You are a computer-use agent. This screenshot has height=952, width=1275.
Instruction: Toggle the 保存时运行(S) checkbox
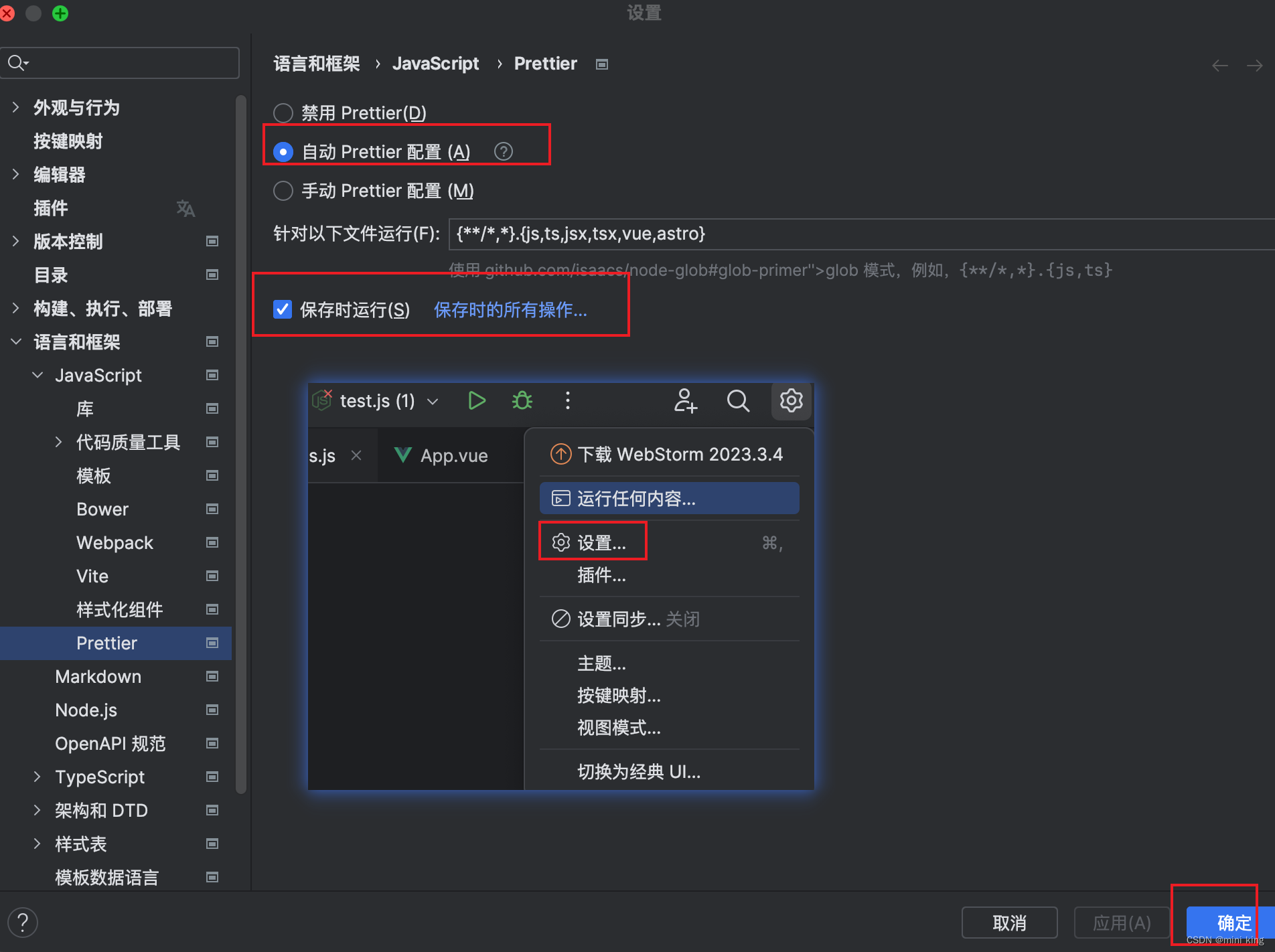pyautogui.click(x=283, y=309)
